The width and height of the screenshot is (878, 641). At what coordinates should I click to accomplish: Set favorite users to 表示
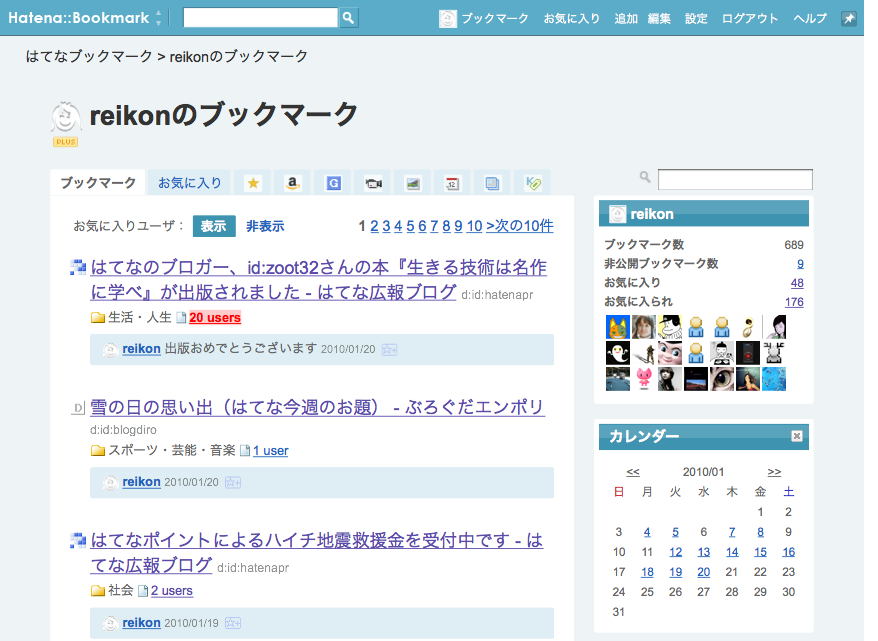point(214,226)
